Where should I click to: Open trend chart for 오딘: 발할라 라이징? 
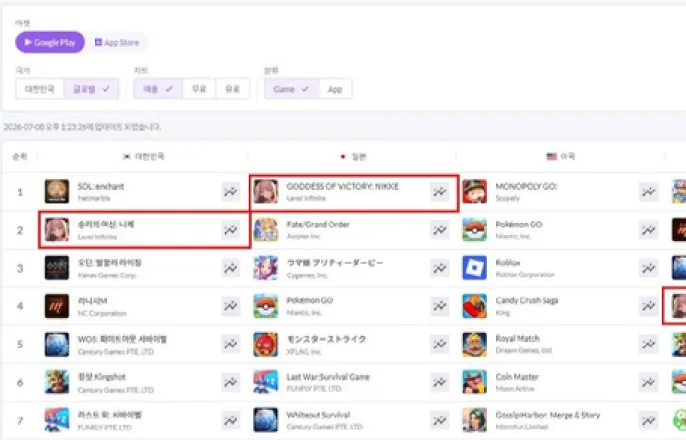point(231,268)
